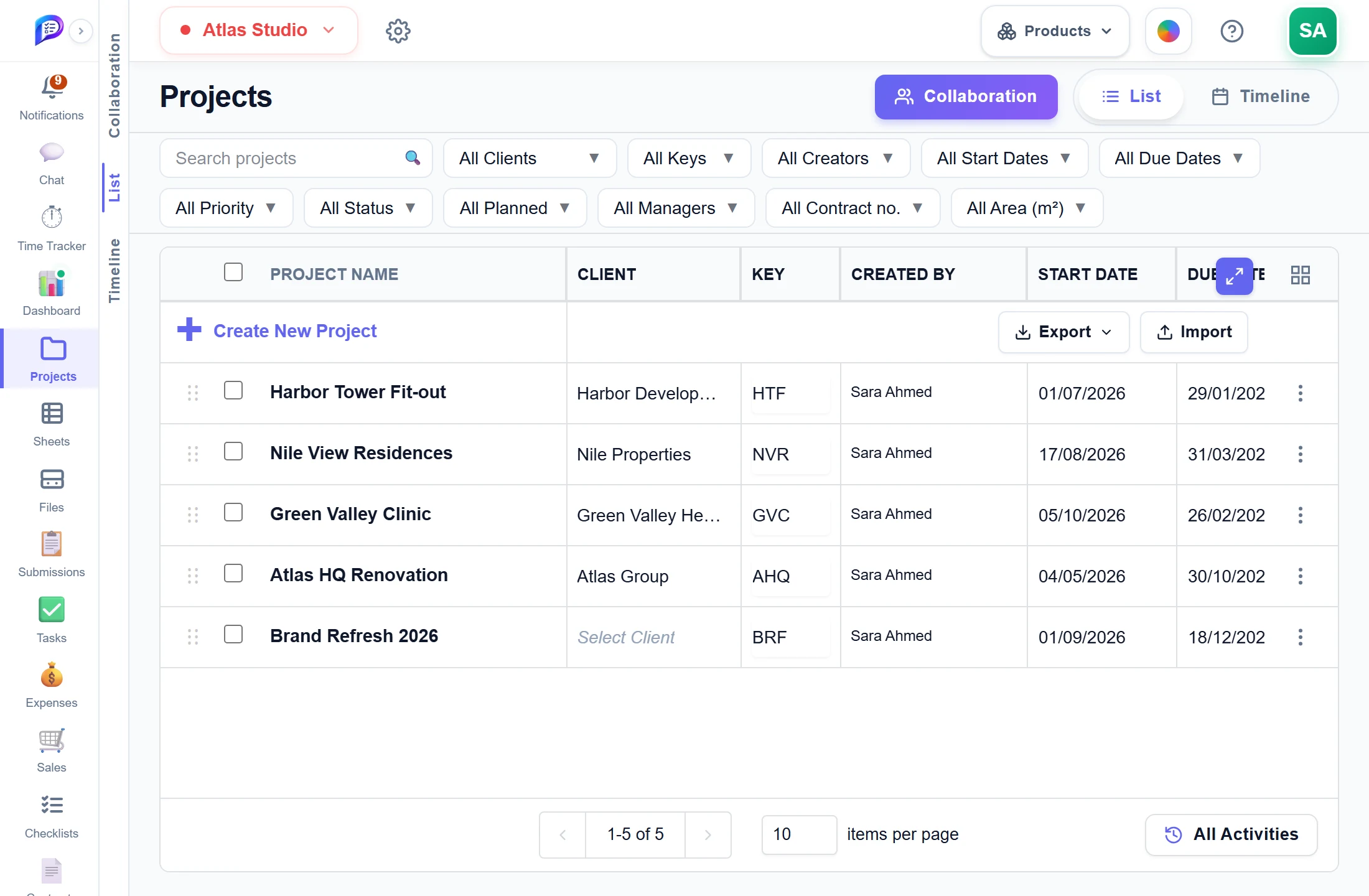Screen dimensions: 1369x896
Task: Click the expand table fullscreen icon
Action: pyautogui.click(x=1234, y=276)
